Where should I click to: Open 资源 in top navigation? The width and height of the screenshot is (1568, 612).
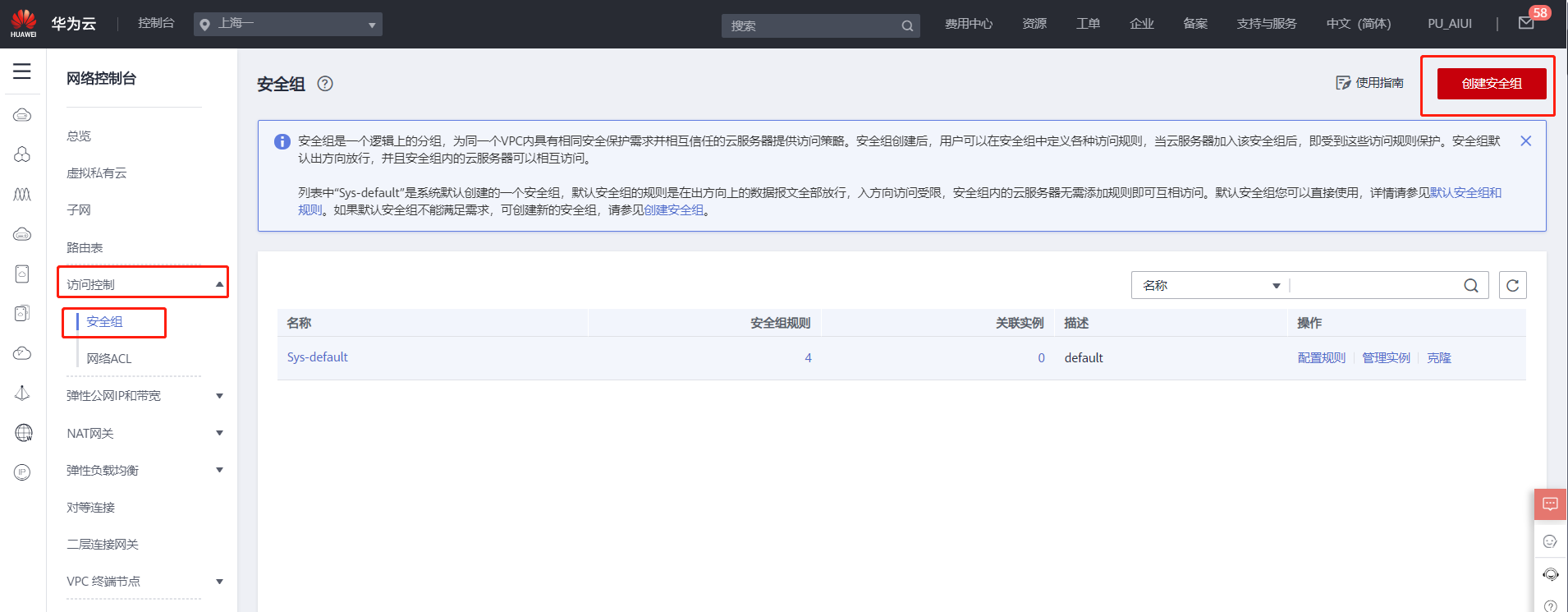[1034, 24]
